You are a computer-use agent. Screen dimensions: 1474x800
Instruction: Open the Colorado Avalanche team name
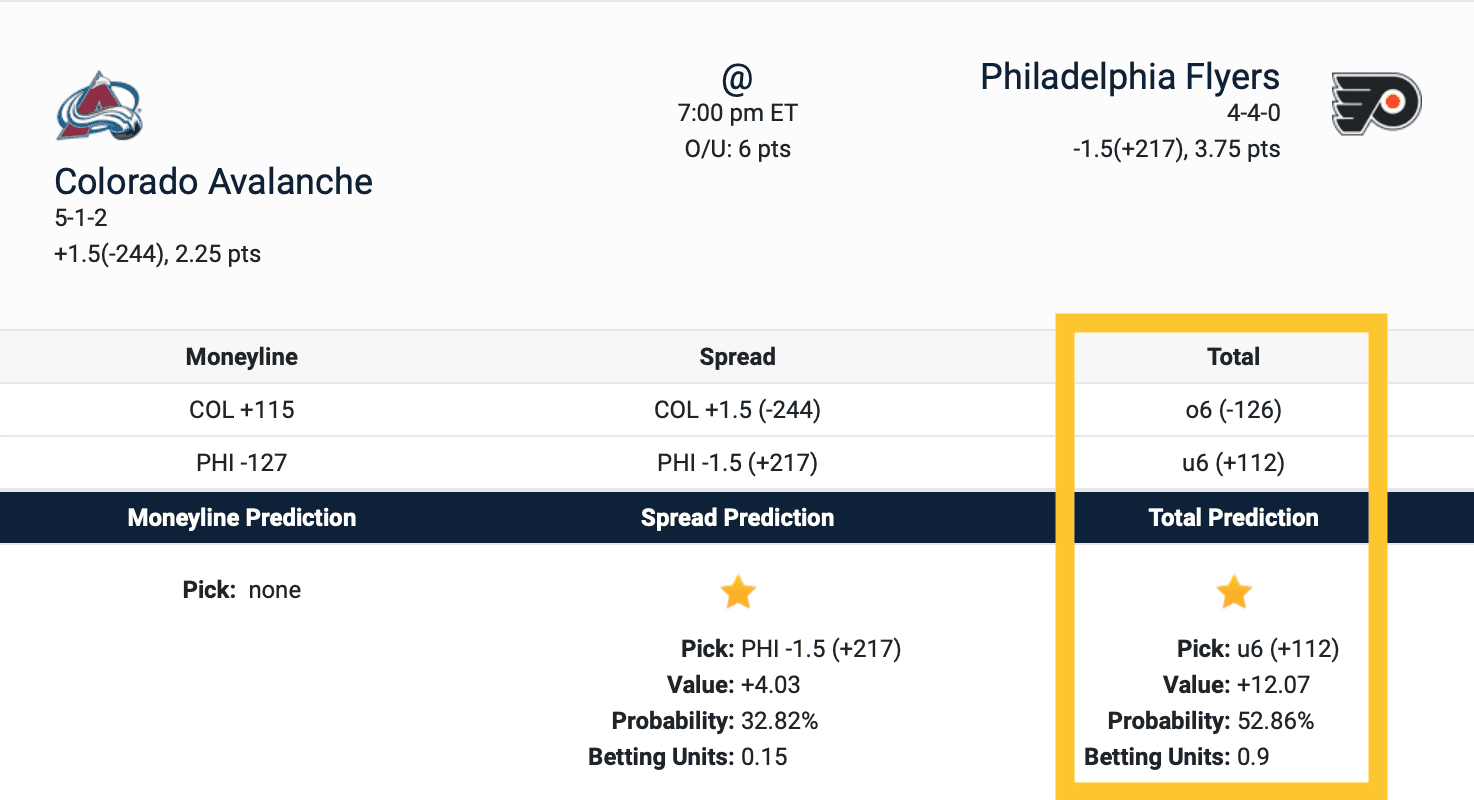point(213,181)
